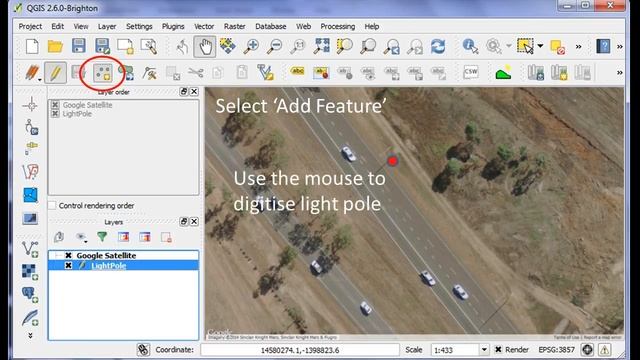Open the Vector menu
The image size is (640, 360).
click(204, 27)
